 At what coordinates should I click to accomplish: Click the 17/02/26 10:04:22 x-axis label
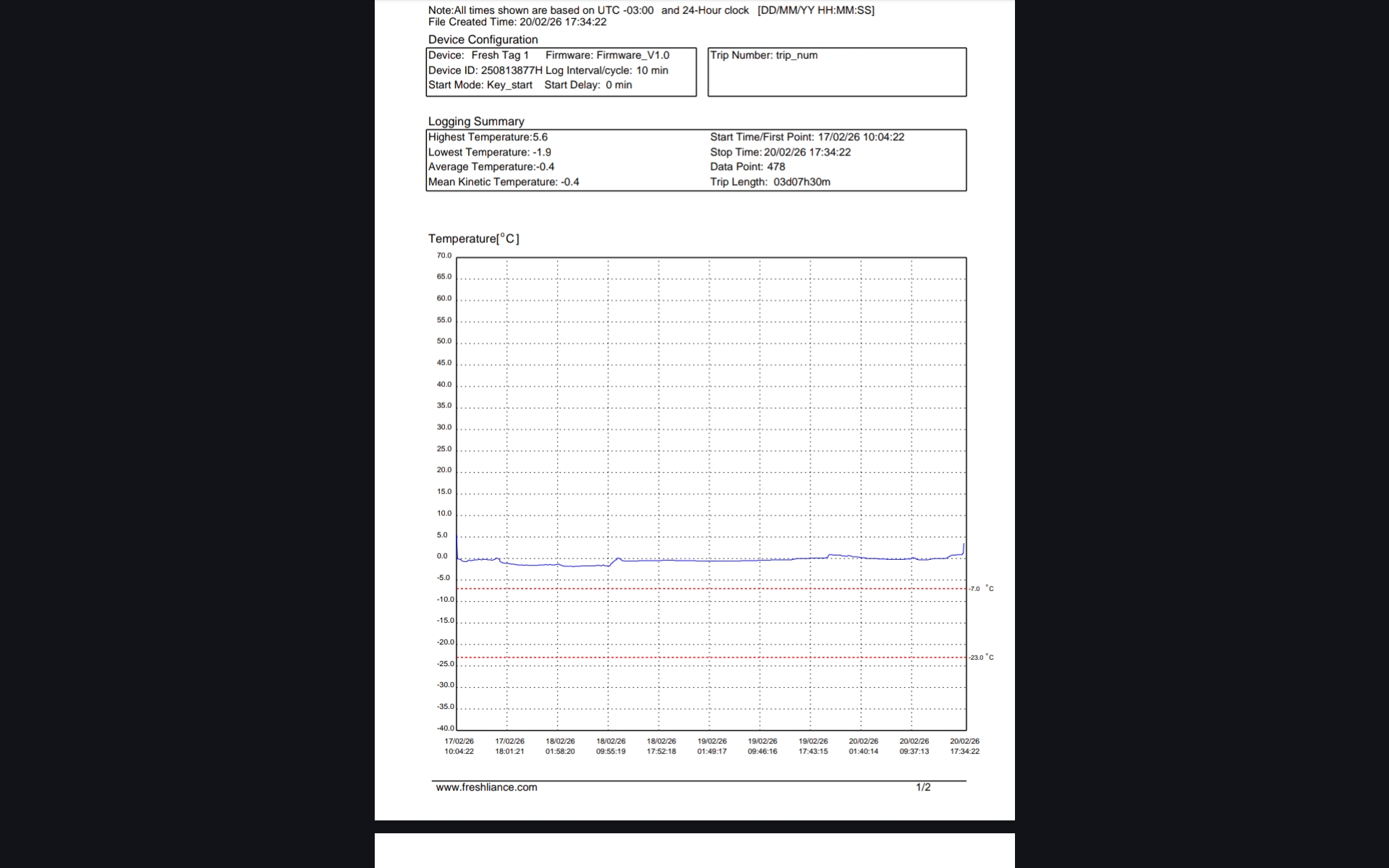pos(459,746)
